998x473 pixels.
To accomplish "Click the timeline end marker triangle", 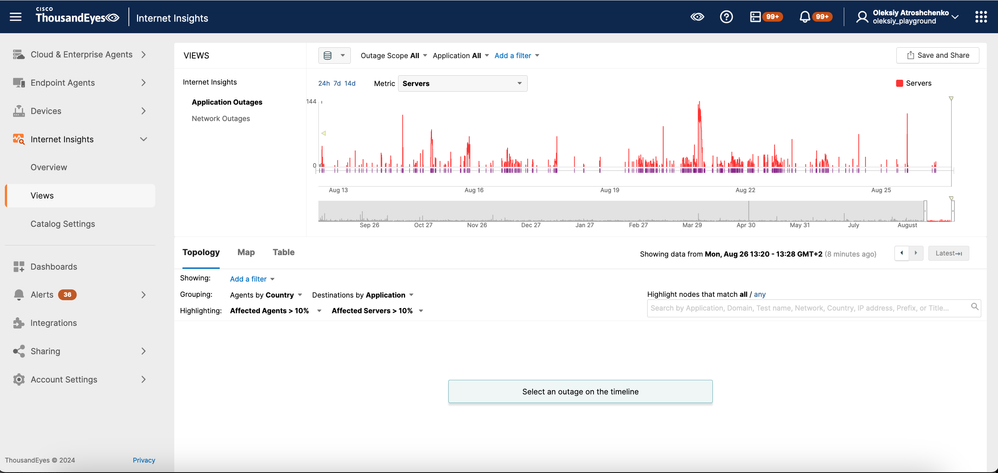I will point(951,98).
